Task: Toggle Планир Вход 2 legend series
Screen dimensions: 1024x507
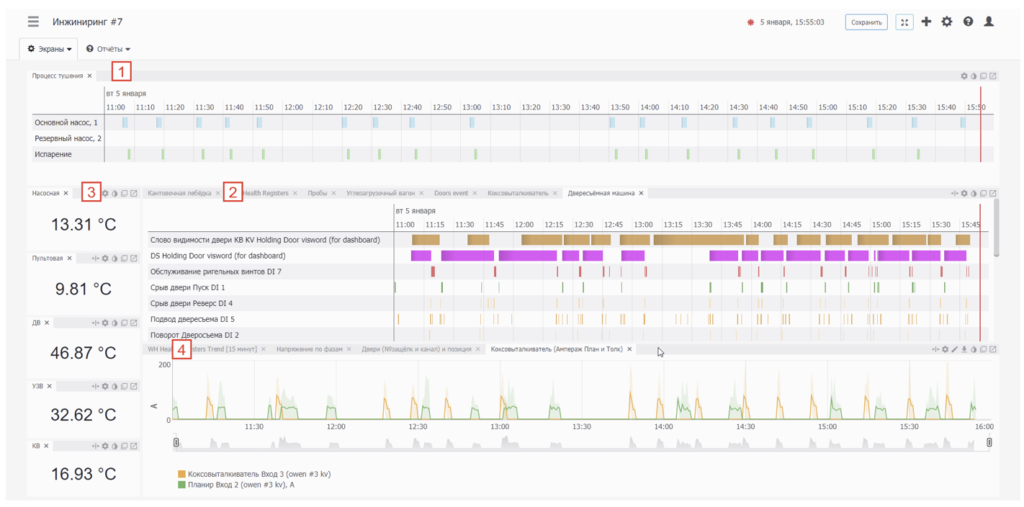Action: pos(238,484)
